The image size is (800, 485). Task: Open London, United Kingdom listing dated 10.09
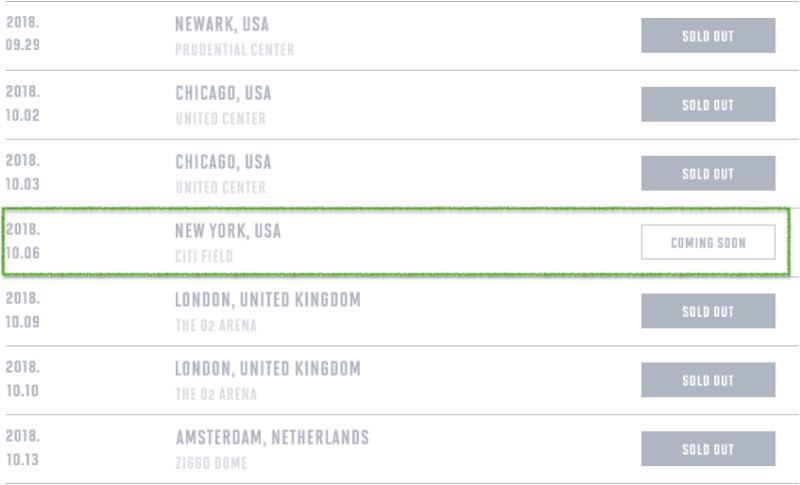coord(268,300)
